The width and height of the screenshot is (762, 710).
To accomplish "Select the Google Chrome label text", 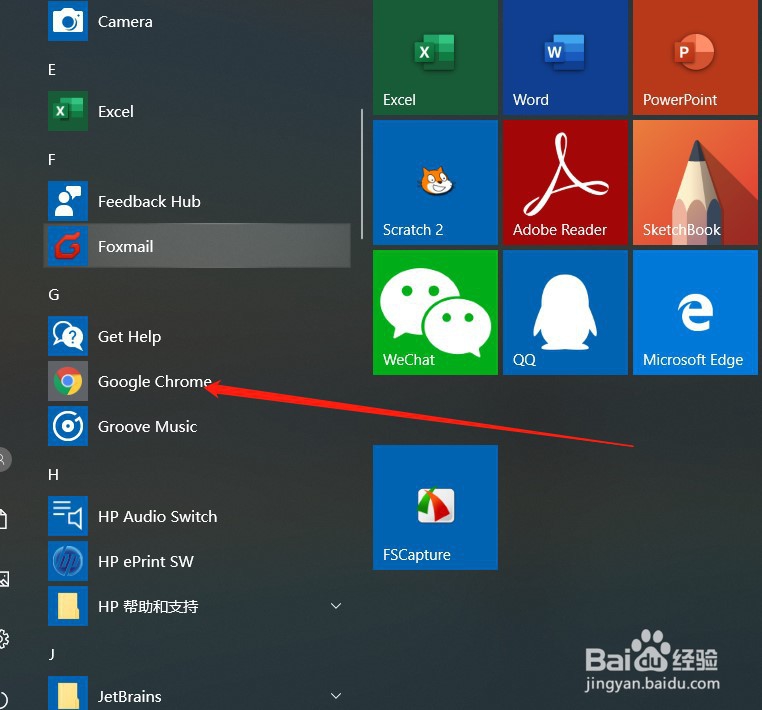I will (155, 381).
